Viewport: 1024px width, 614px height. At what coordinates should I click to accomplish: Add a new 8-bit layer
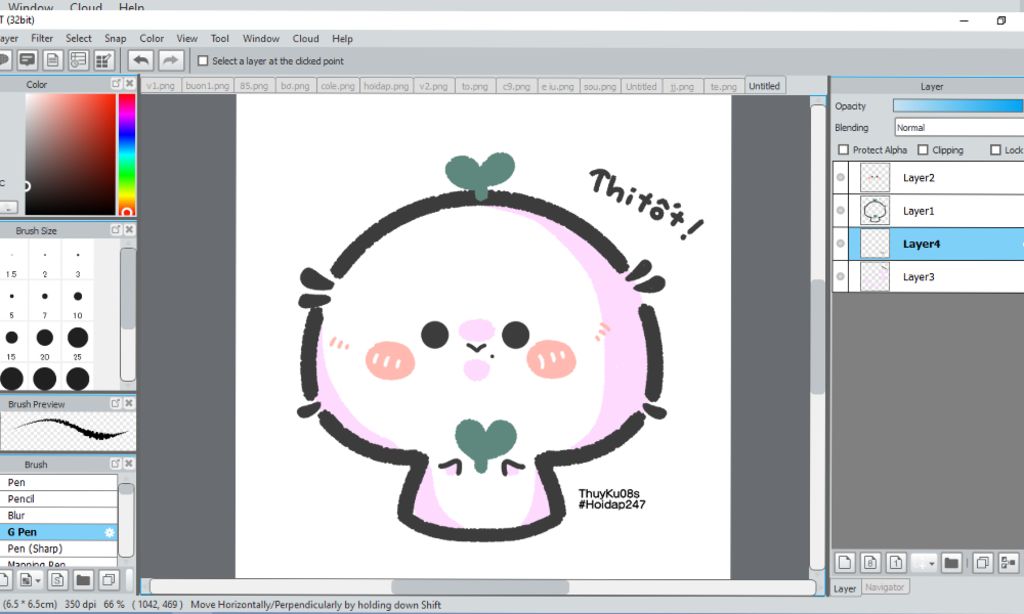[871, 562]
